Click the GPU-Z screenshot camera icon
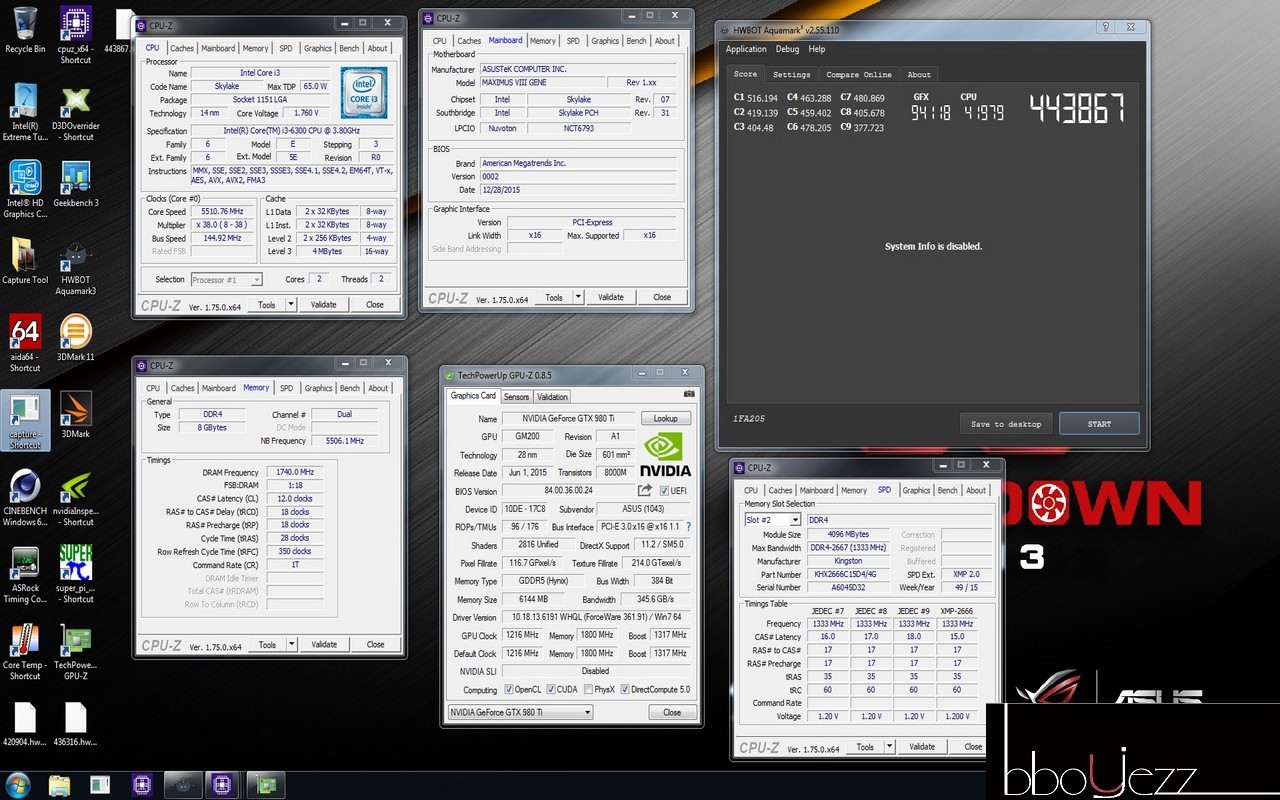Screen dimensions: 1280x800 (688, 395)
